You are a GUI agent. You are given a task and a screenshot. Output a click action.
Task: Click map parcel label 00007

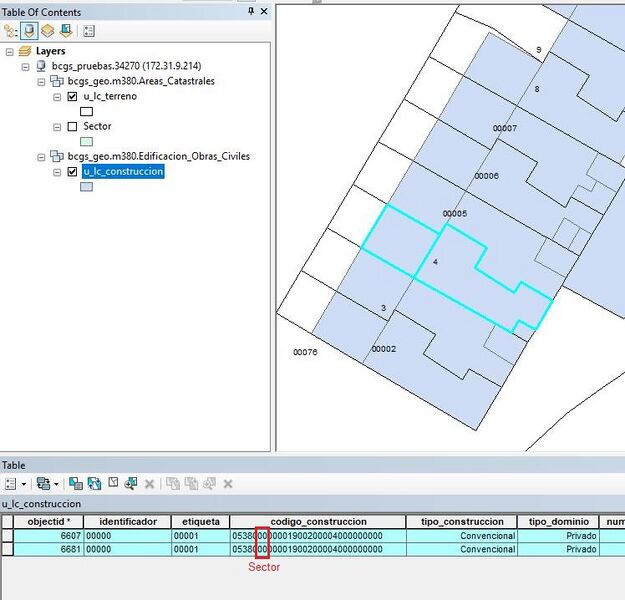(x=505, y=128)
